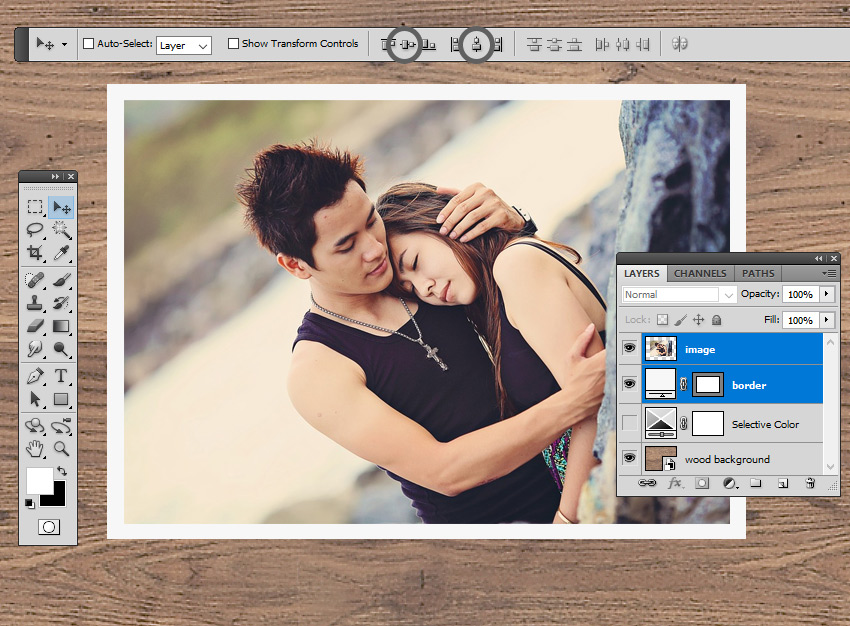The width and height of the screenshot is (850, 626).
Task: Hide the wood background layer
Action: click(629, 458)
